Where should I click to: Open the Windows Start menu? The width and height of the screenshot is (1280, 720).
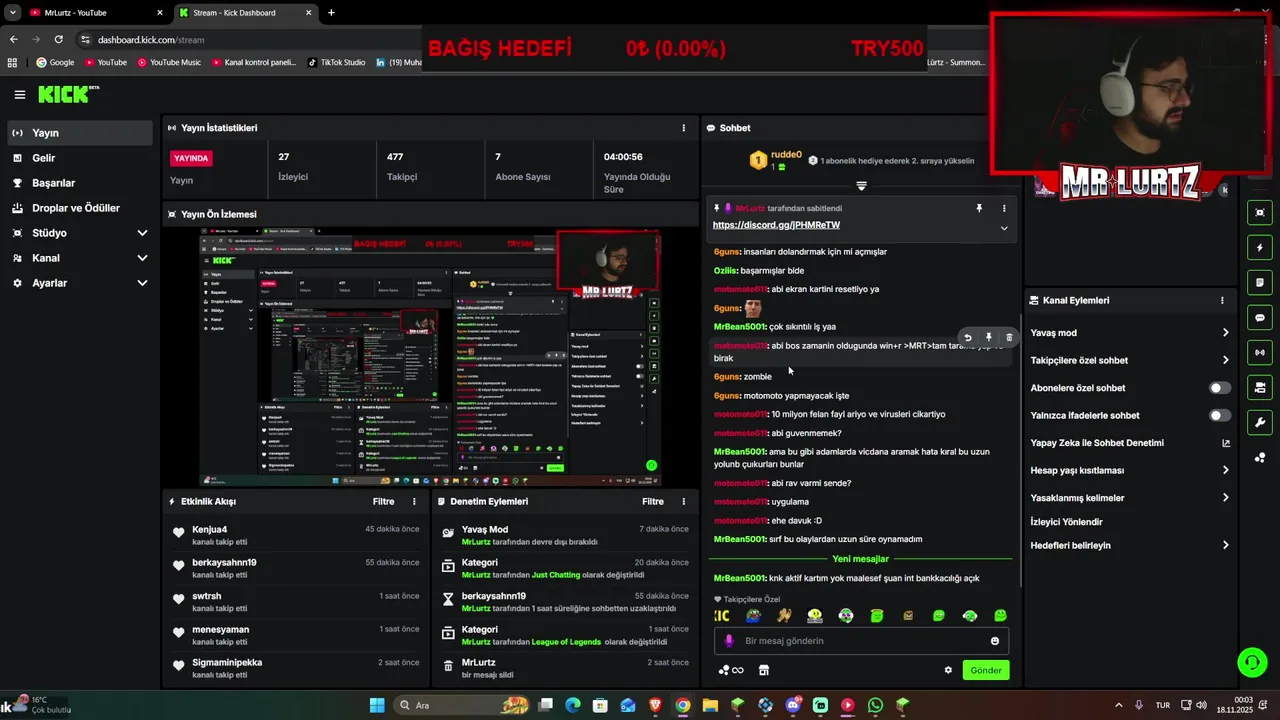(x=377, y=705)
